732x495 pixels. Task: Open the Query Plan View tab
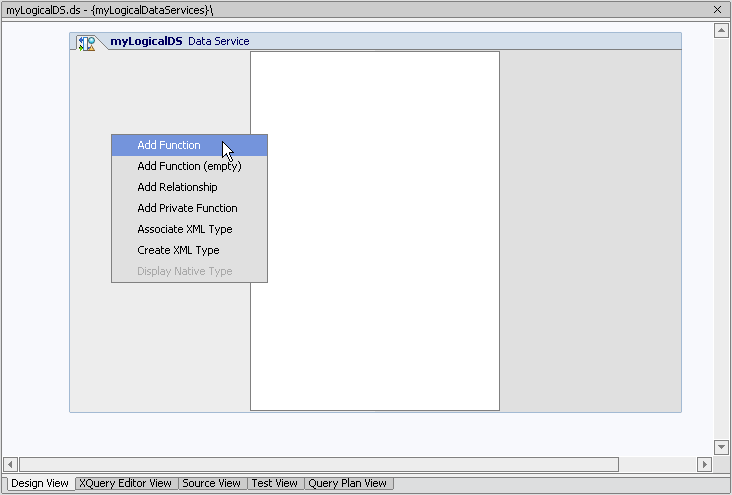(348, 483)
